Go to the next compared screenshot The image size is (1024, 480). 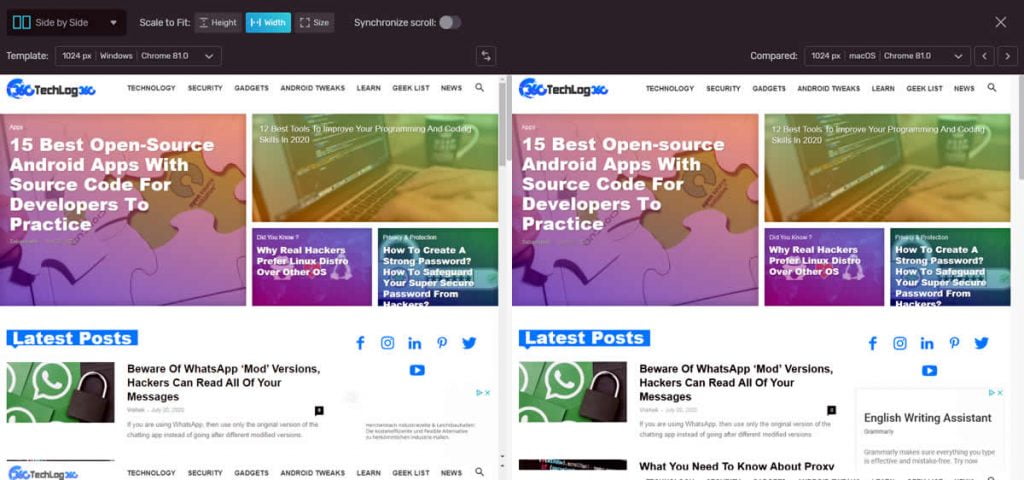coord(1008,56)
